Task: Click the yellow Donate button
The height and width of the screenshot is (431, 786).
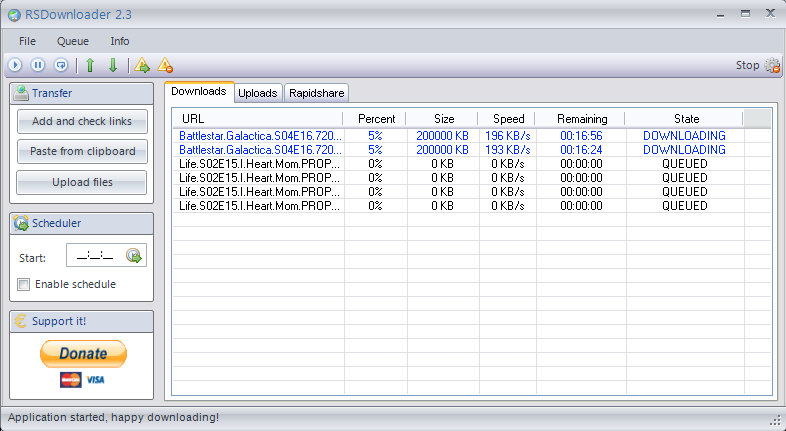Action: coord(83,354)
